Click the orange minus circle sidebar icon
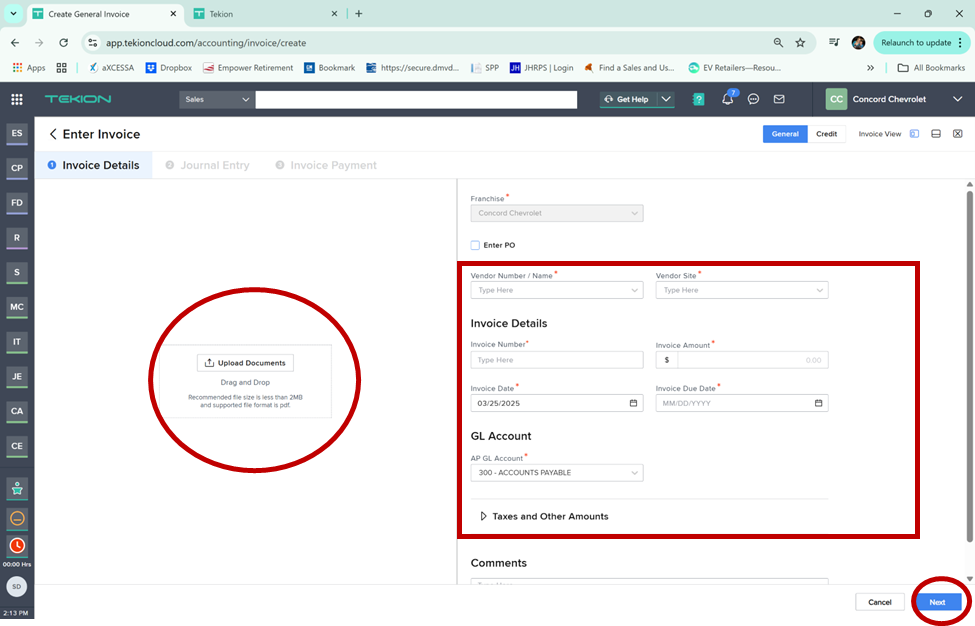Screen dimensions: 975x626 [x=17, y=518]
